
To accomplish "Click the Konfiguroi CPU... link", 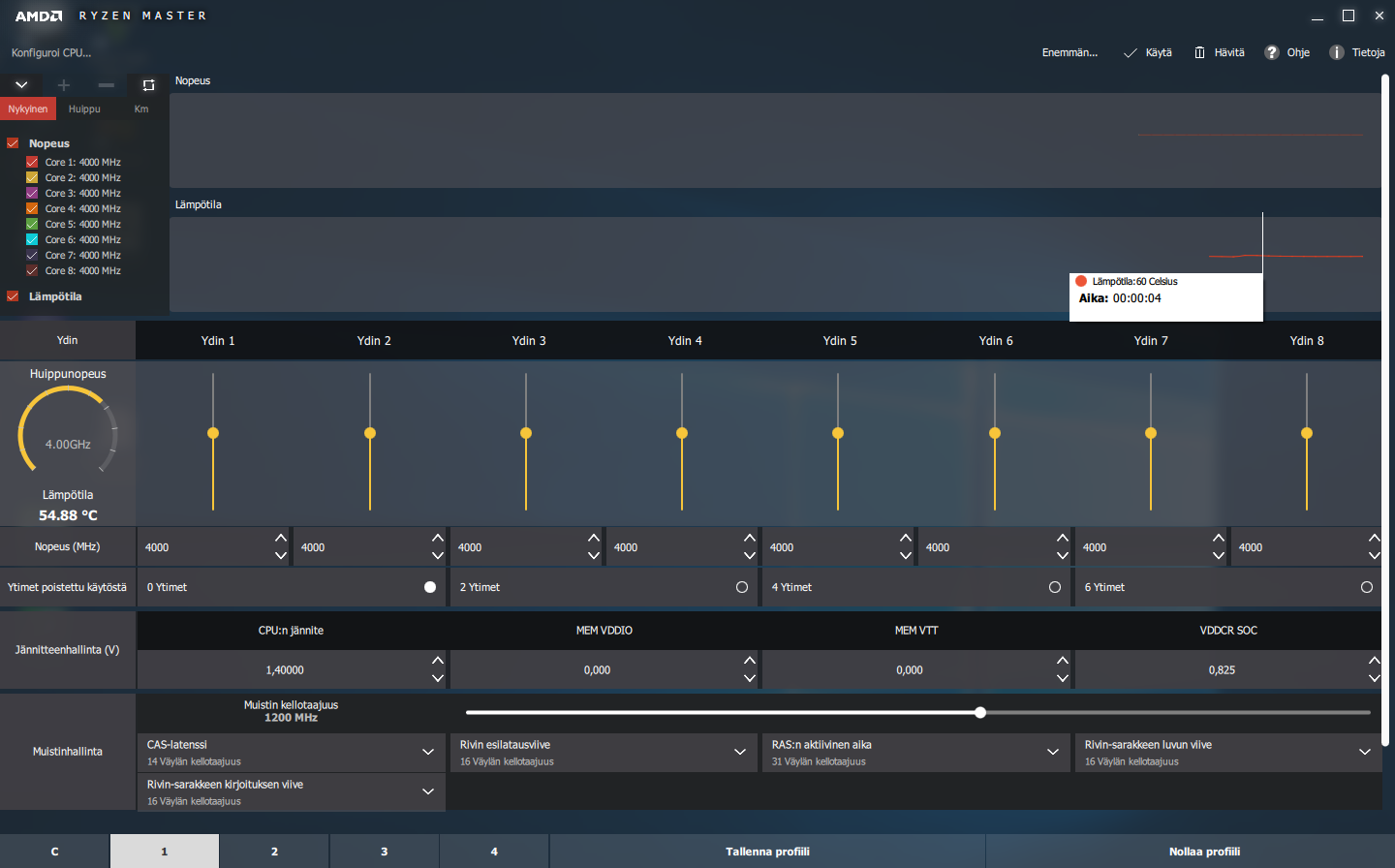I will point(51,52).
